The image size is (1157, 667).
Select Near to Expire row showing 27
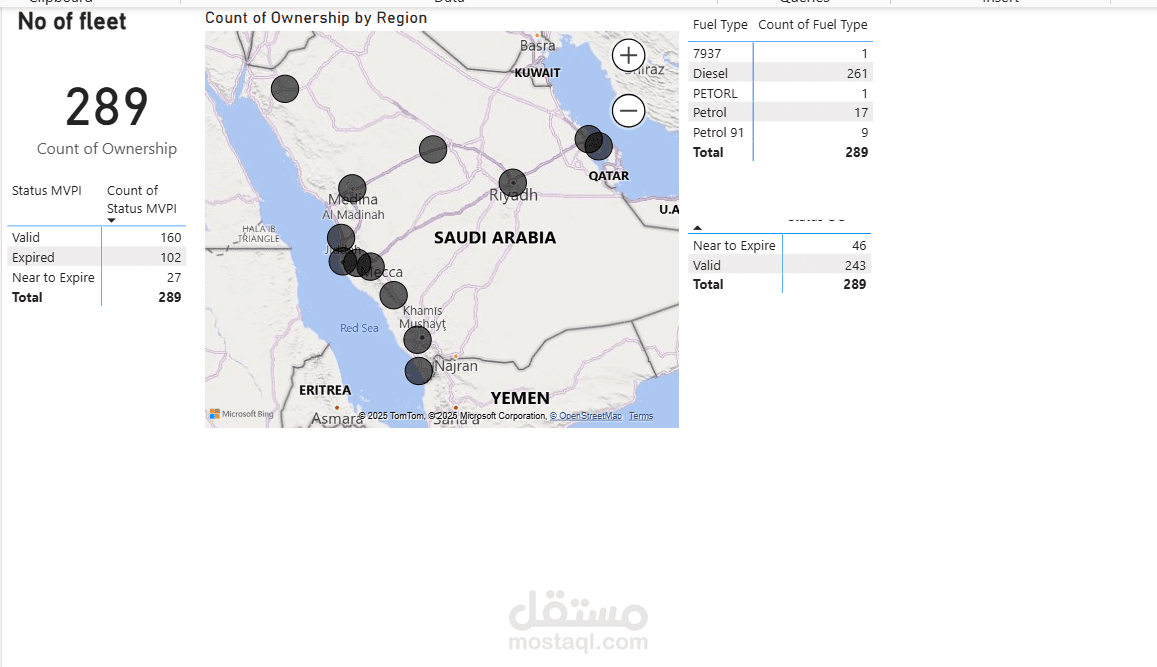pyautogui.click(x=97, y=277)
